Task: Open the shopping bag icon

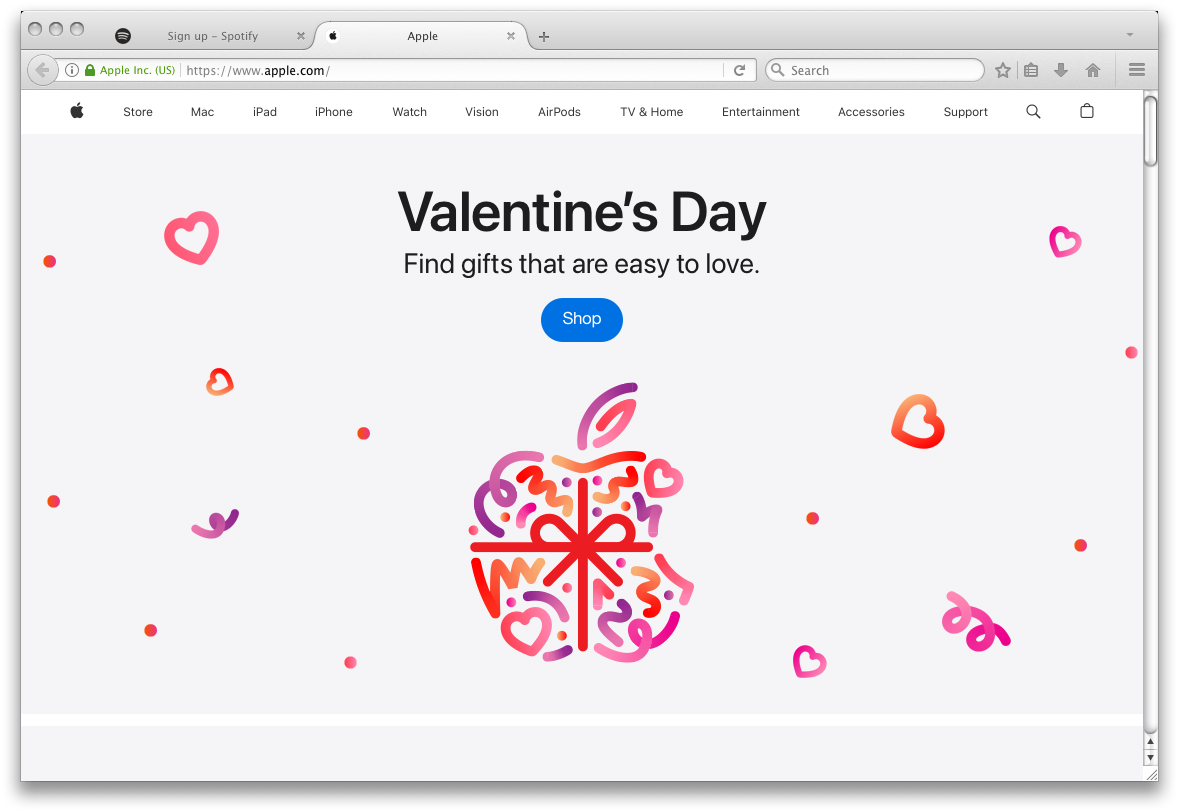Action: tap(1087, 111)
